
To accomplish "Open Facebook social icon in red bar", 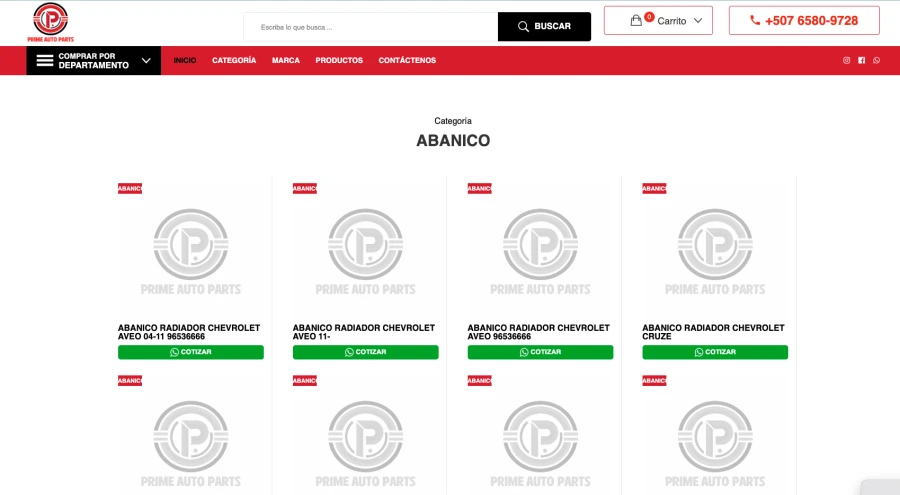I will (x=862, y=60).
